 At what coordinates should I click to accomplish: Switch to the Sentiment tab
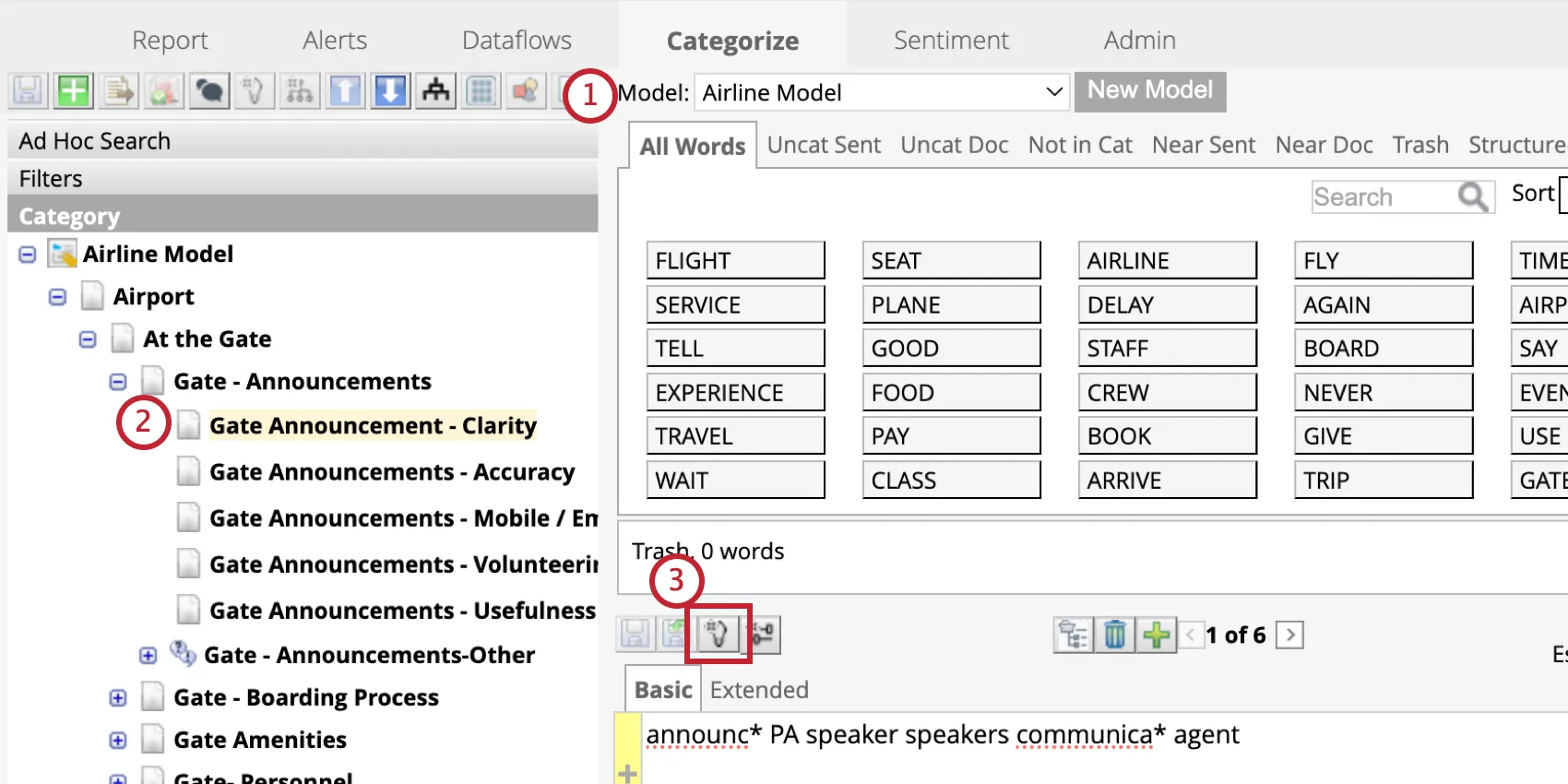click(x=951, y=41)
